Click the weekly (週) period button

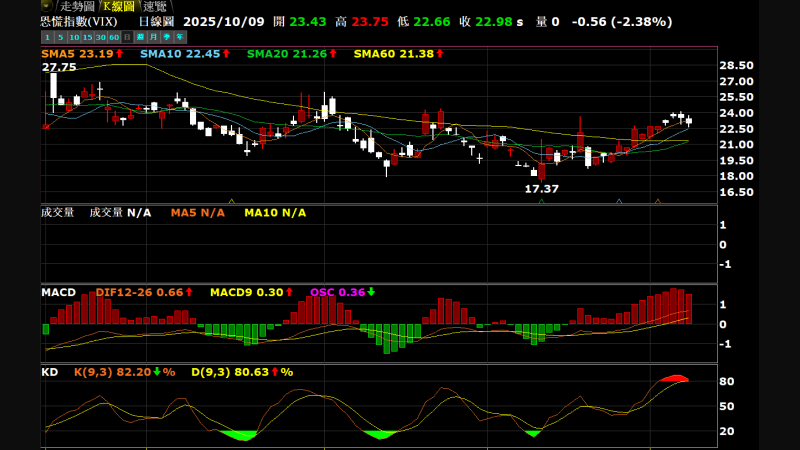pyautogui.click(x=140, y=37)
